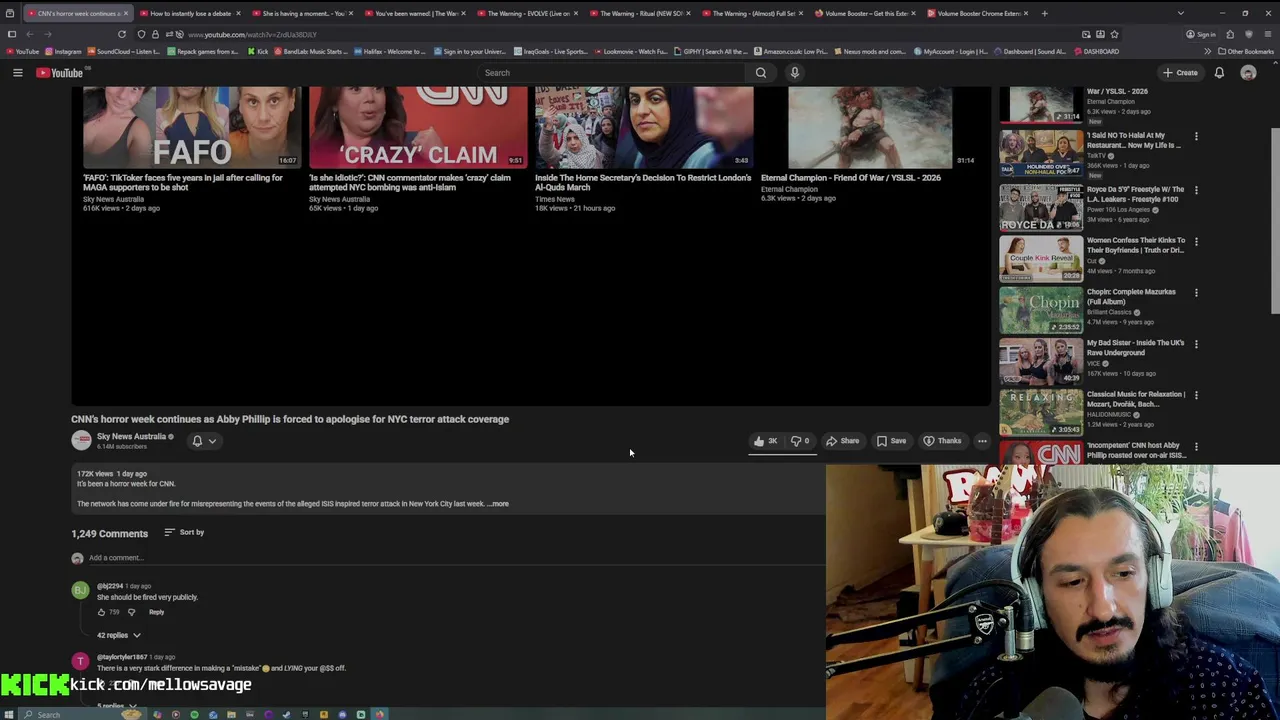Switch to 'You've been warned!' tab
Screen dimensions: 1280x720
[x=415, y=13]
